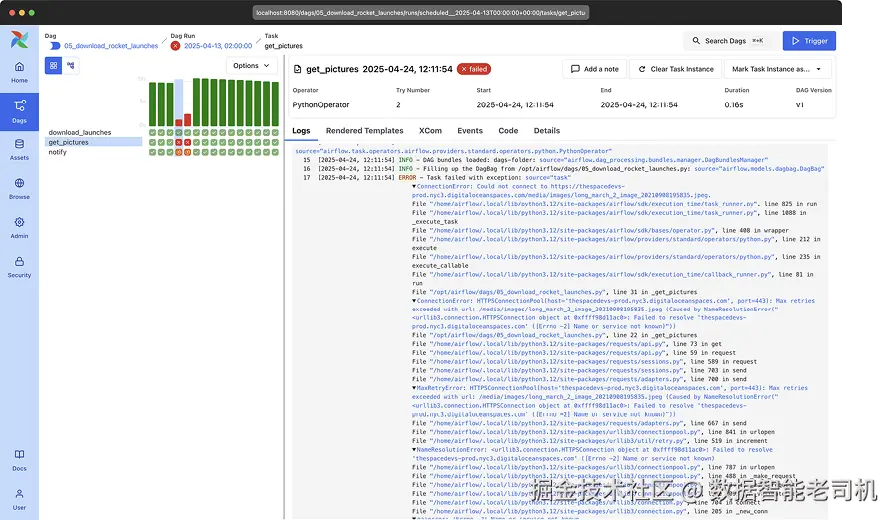Open the 2025-04-13, 02:00:00 Dag Run link
This screenshot has height=520, width=894.
[218, 46]
